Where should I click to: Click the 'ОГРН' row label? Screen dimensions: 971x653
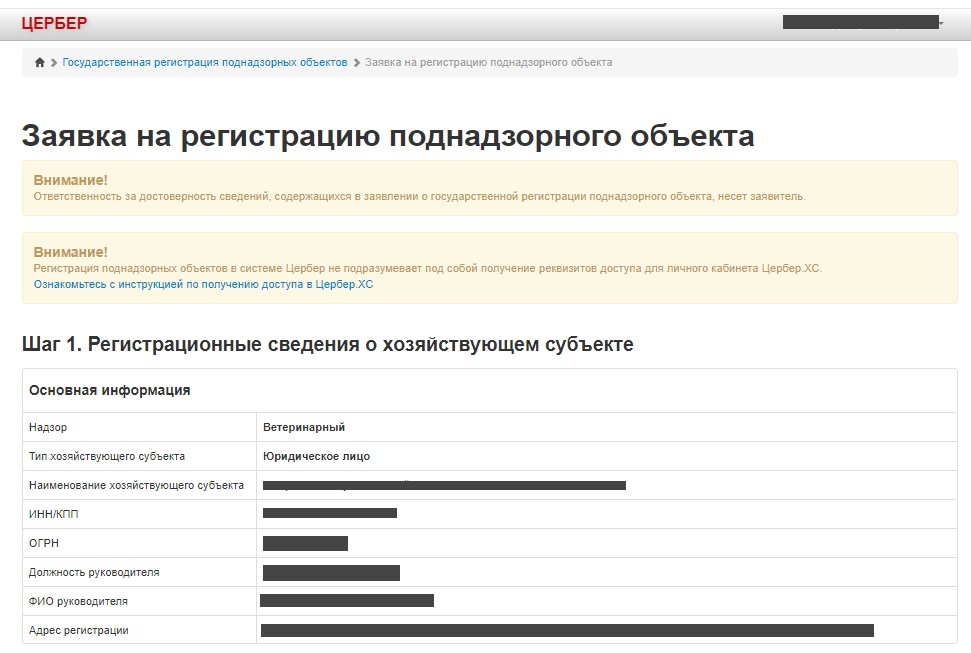click(44, 543)
